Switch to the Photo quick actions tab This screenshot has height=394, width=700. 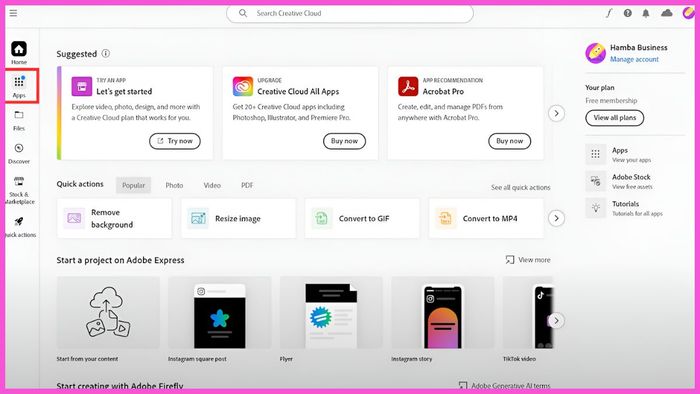[x=174, y=185]
